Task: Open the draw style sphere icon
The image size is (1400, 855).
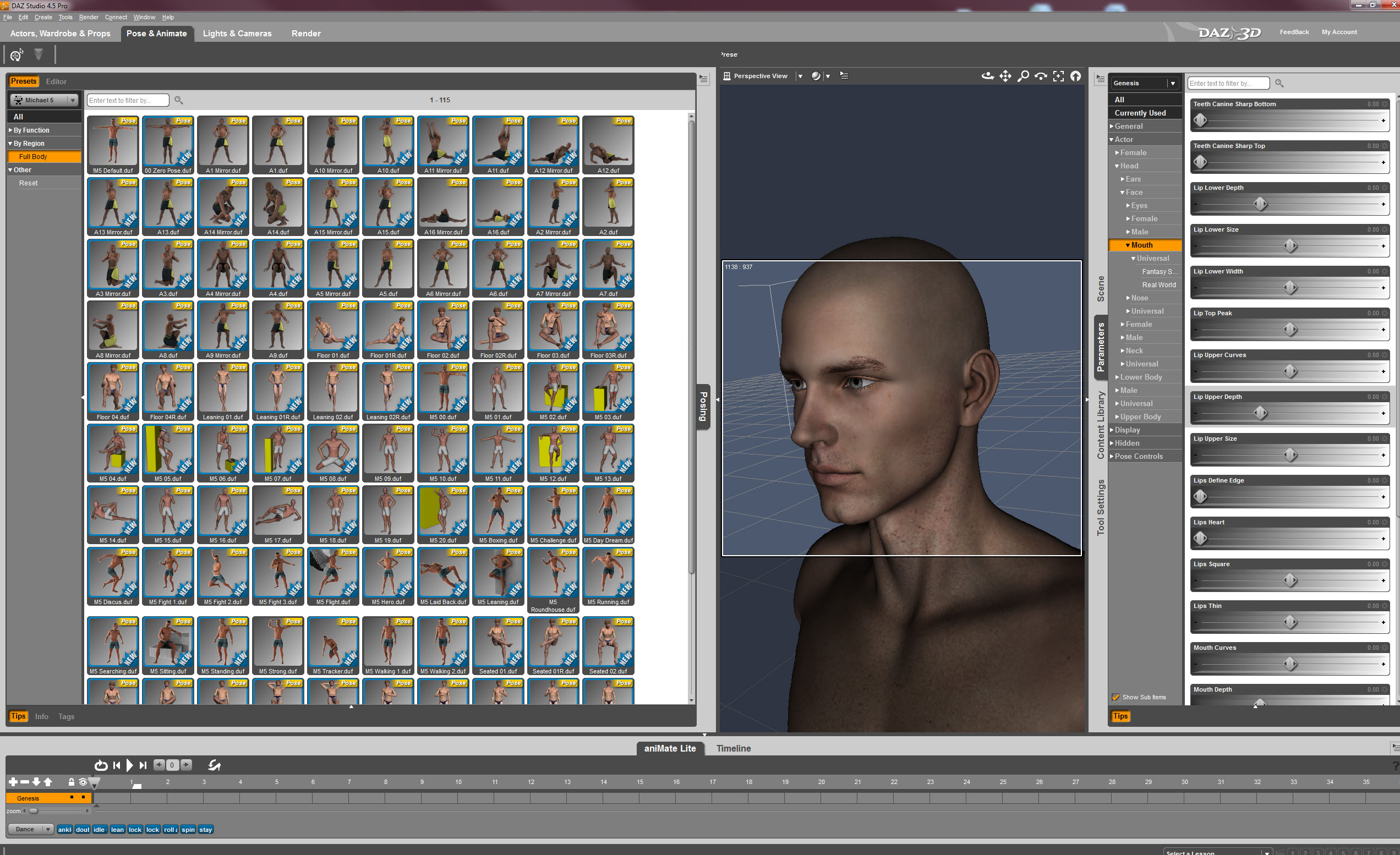Action: point(816,76)
